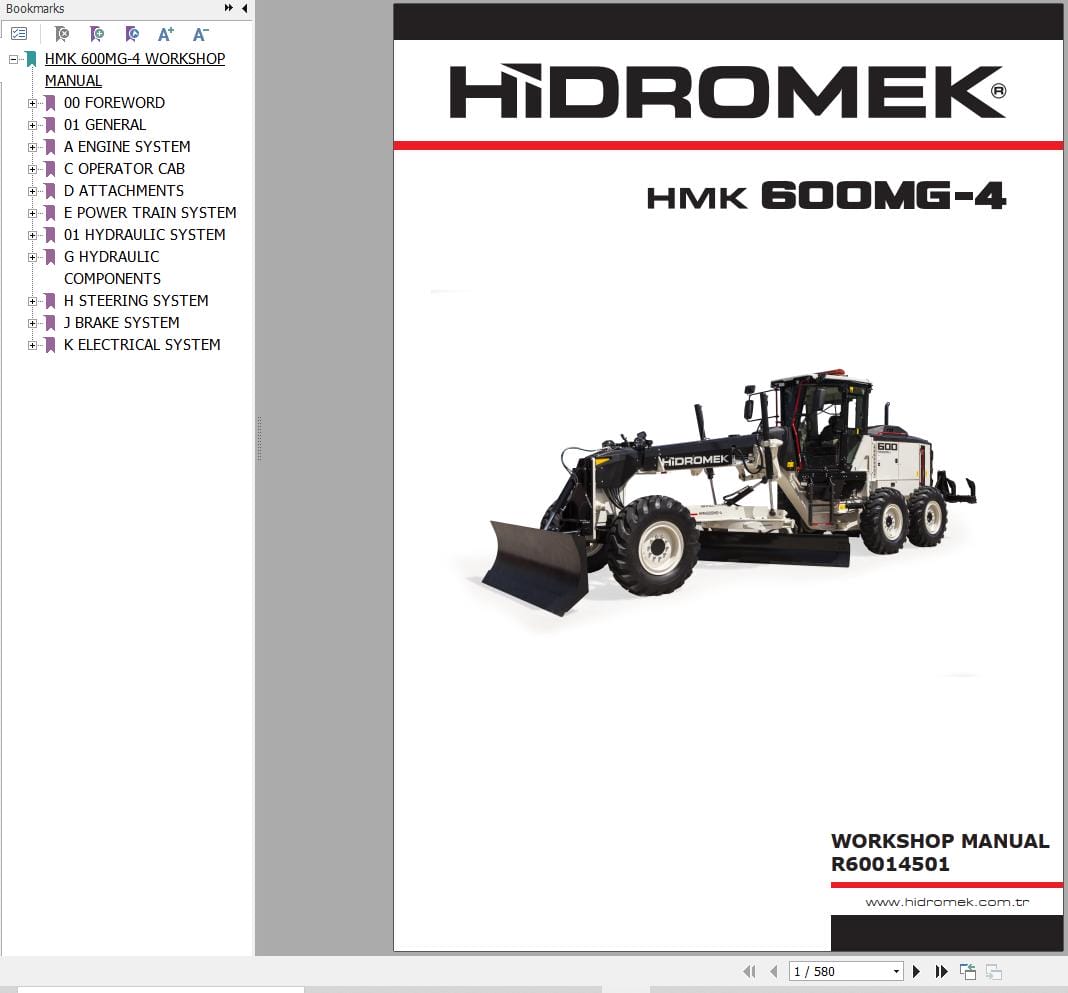Viewport: 1068px width, 993px height.
Task: Click the purple bookmark icon beside K ELECTRICAL SYSTEM
Action: [x=50, y=345]
